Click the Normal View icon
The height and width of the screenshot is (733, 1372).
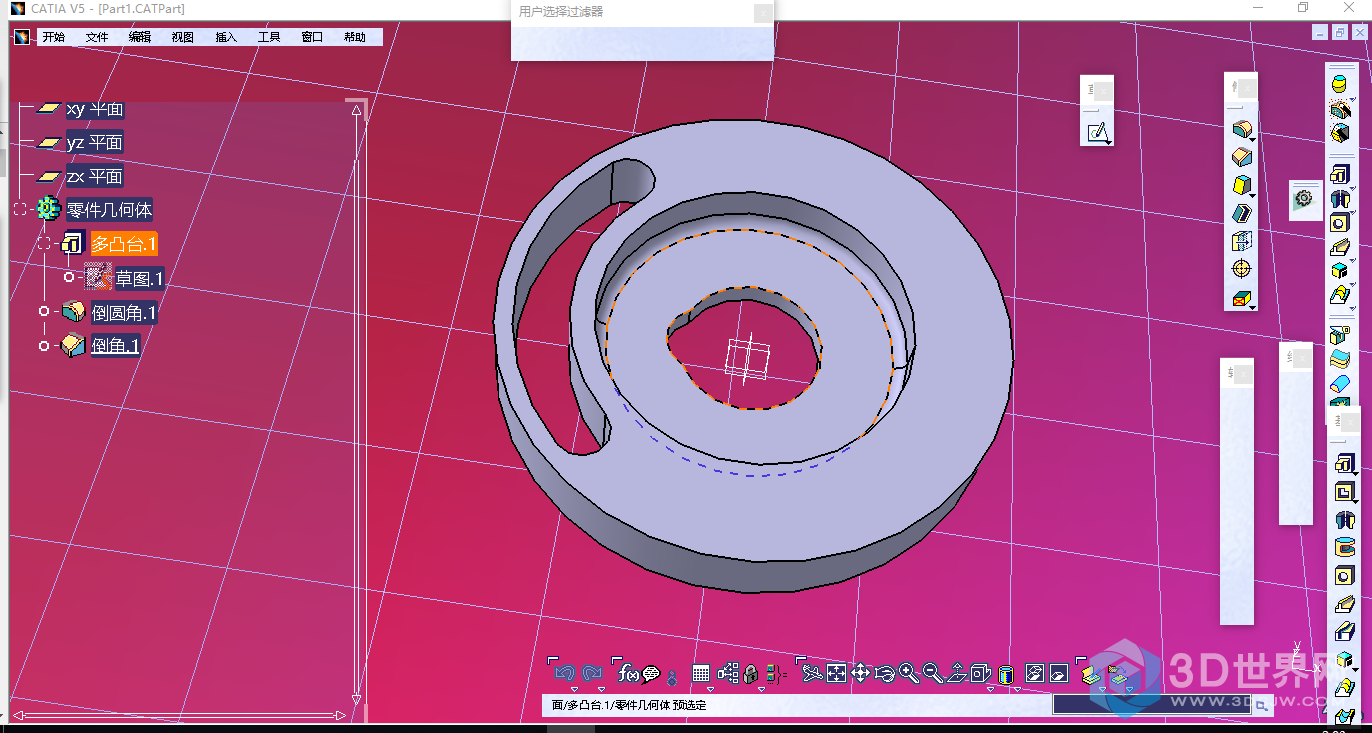tap(956, 674)
